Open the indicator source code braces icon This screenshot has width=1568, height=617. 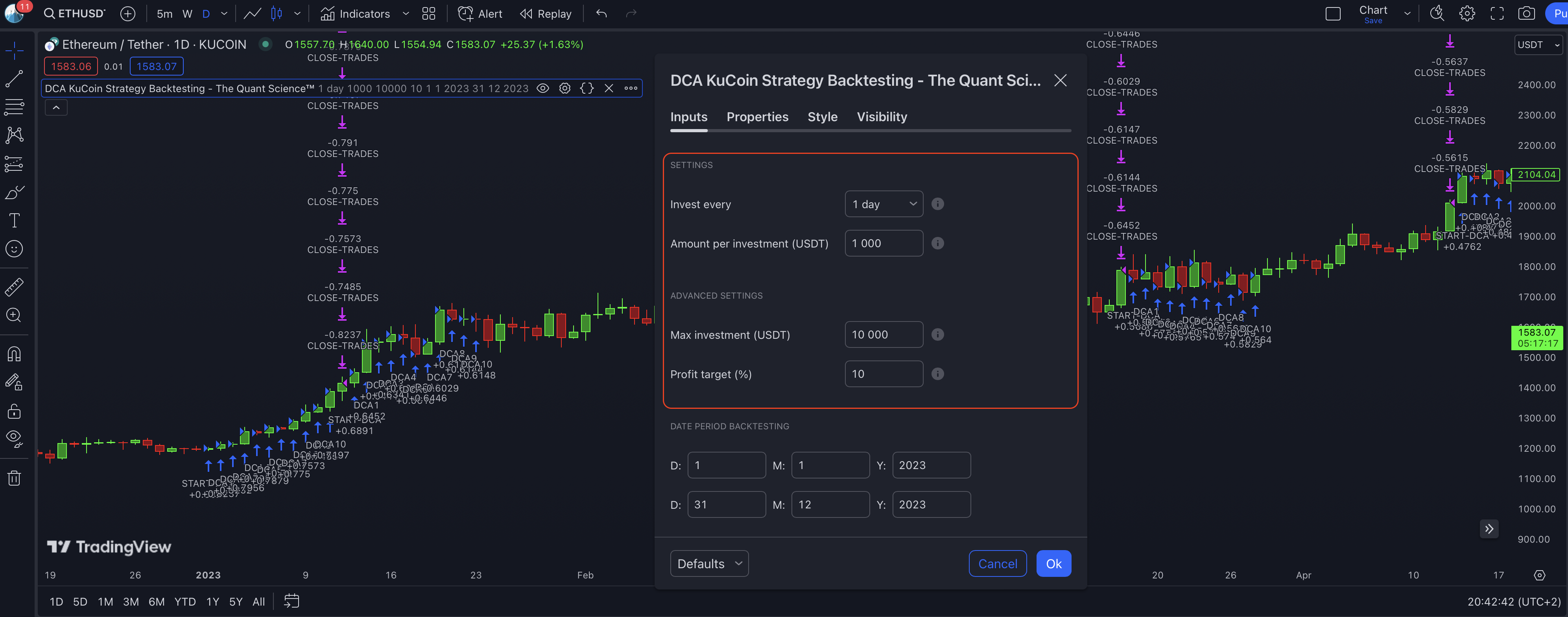tap(586, 88)
